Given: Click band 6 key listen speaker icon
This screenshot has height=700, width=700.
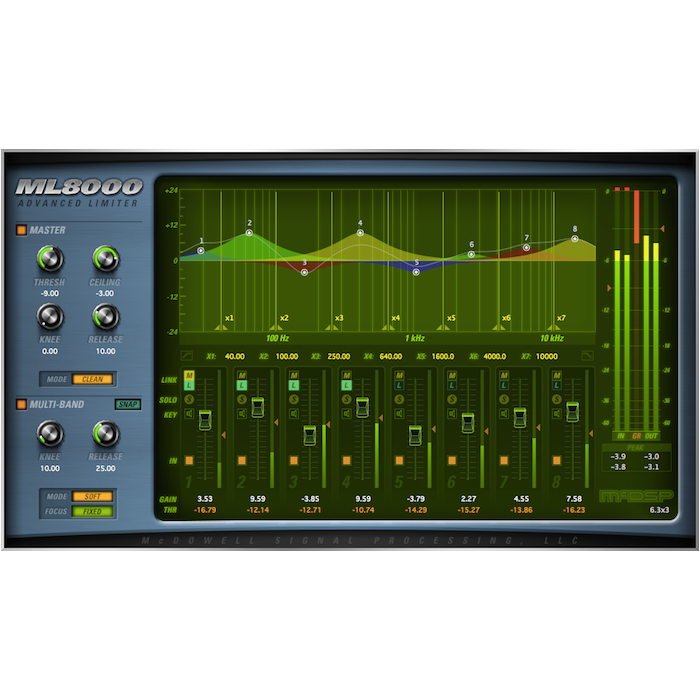Looking at the screenshot, I should coord(452,414).
